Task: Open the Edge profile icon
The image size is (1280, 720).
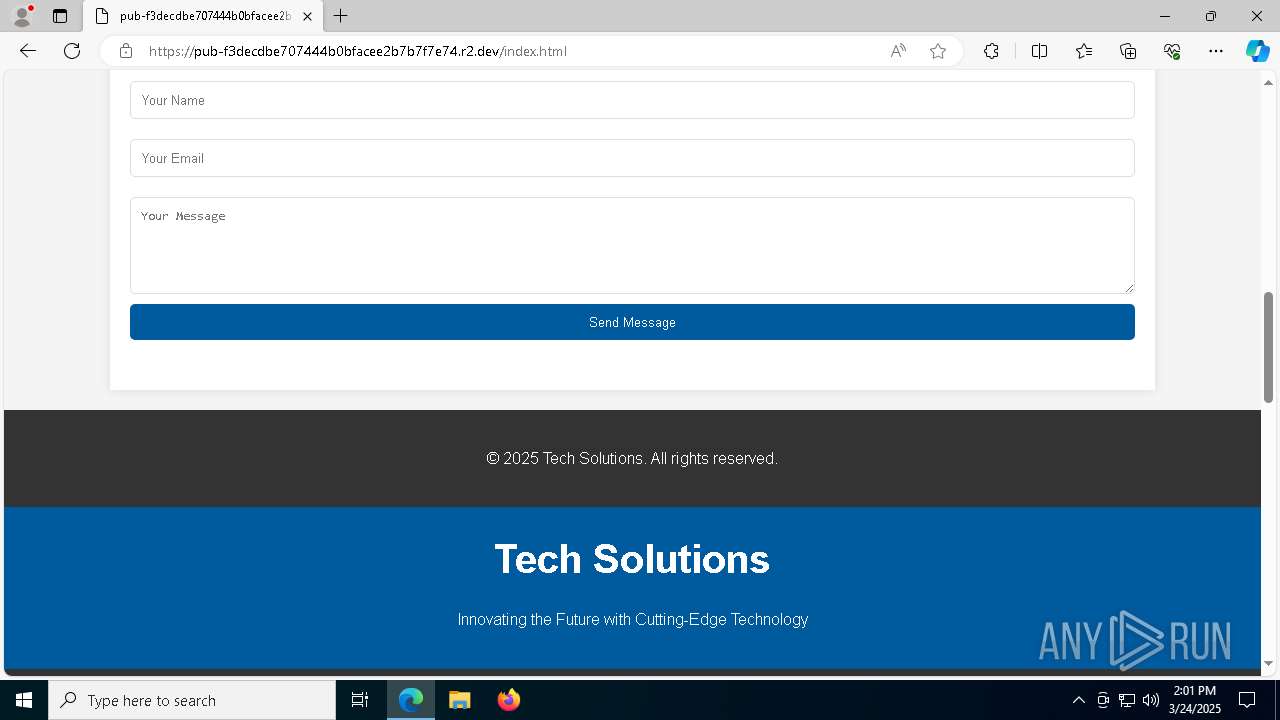Action: (21, 16)
